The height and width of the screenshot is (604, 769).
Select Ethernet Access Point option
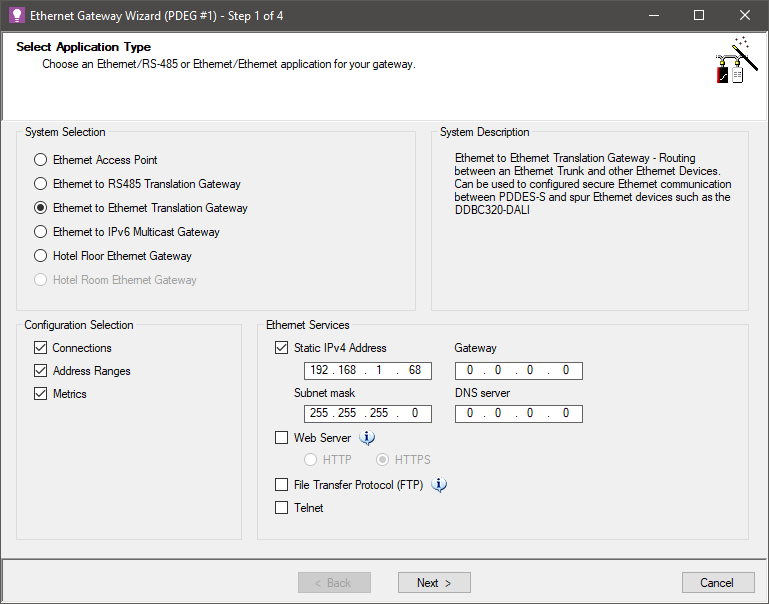(41, 160)
